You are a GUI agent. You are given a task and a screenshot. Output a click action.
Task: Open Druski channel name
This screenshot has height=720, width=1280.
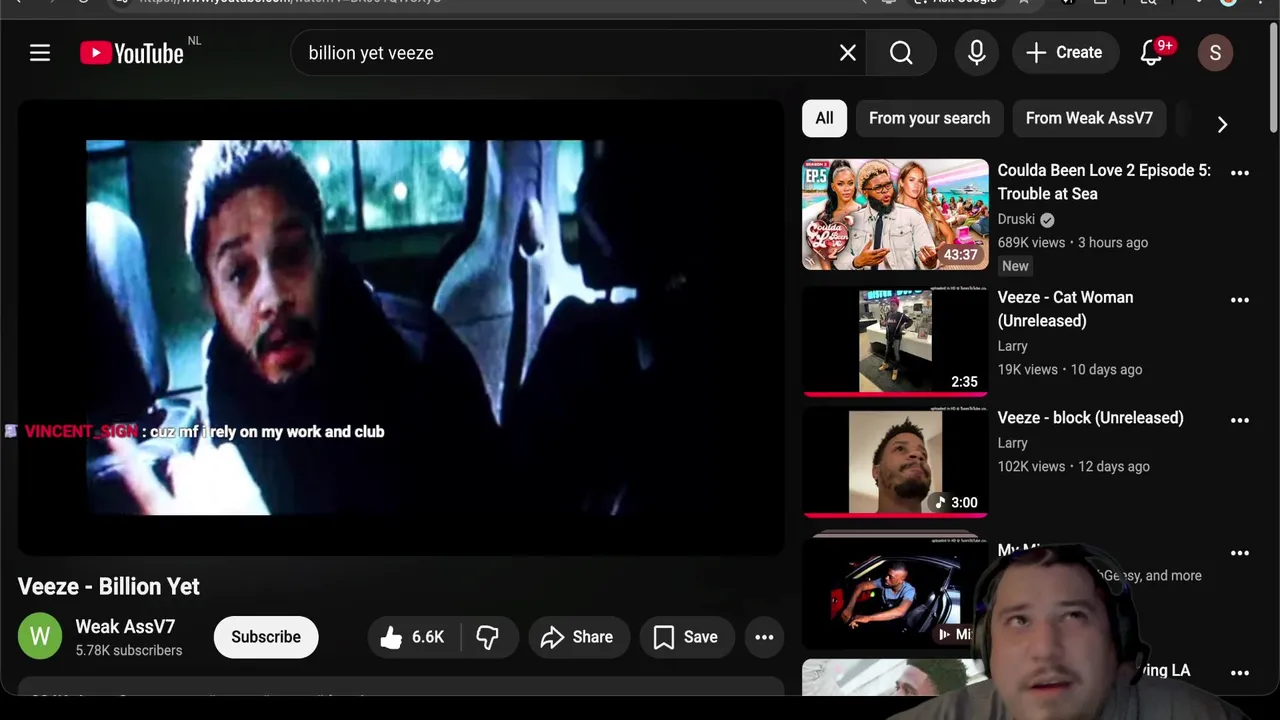point(1016,219)
